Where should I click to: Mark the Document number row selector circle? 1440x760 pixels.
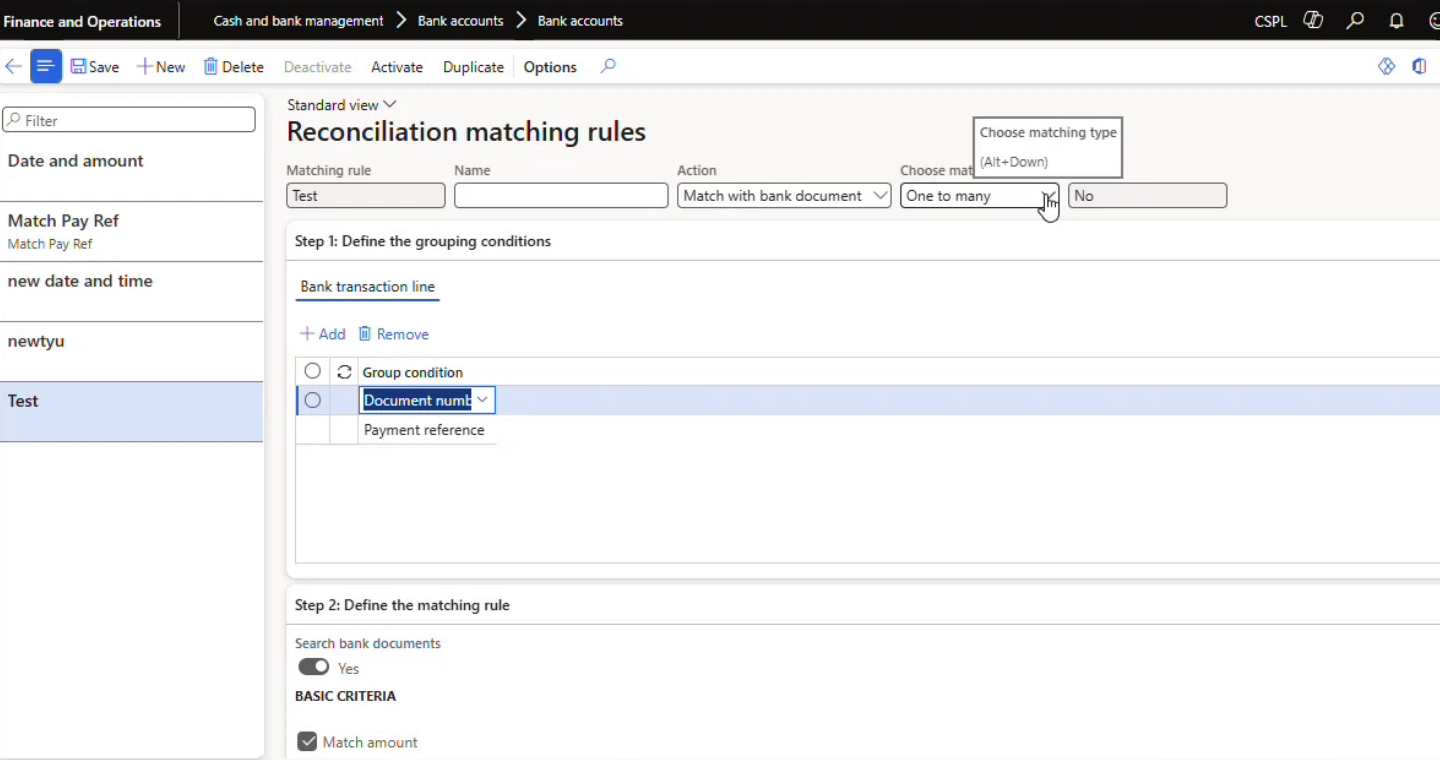pyautogui.click(x=313, y=400)
